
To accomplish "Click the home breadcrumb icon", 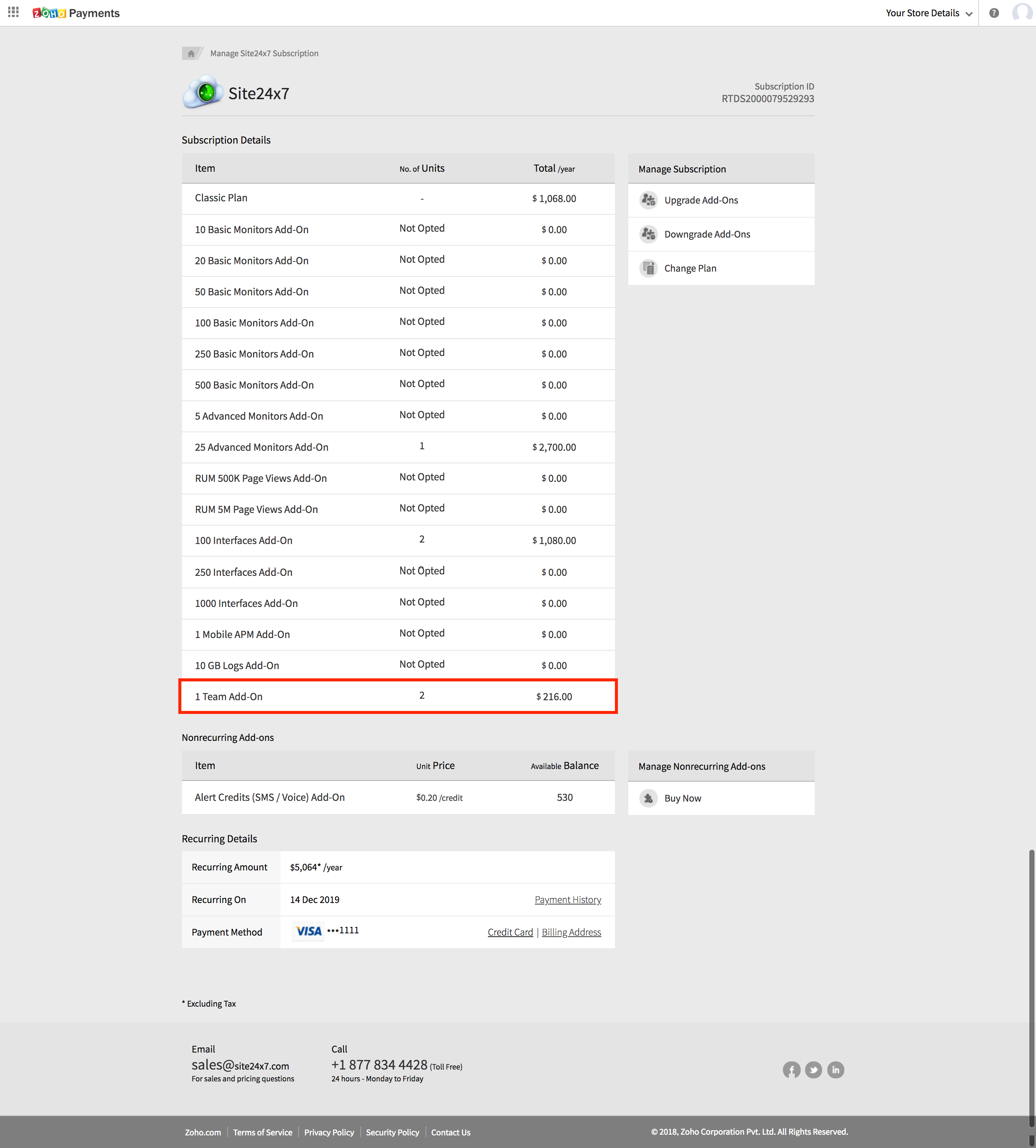I will point(191,54).
